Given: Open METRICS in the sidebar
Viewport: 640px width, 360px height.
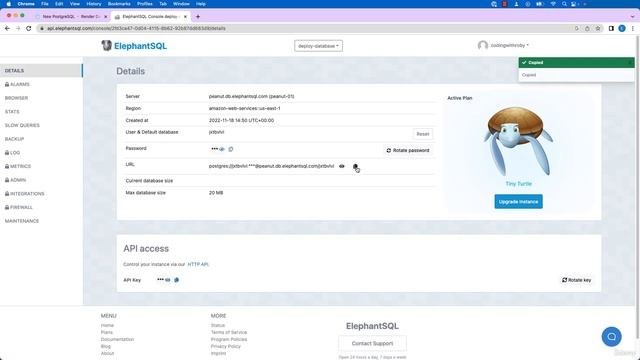Looking at the screenshot, I should click(x=18, y=167).
